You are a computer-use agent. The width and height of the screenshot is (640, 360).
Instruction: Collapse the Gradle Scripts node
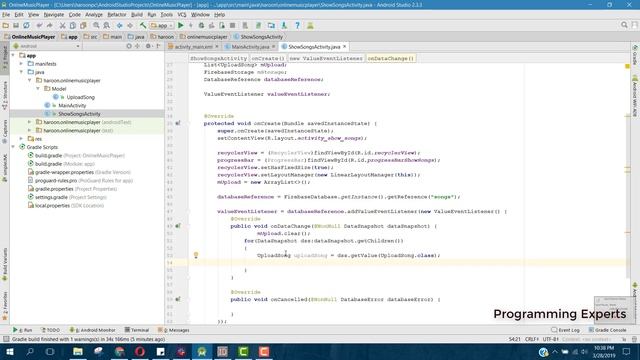click(x=13, y=147)
